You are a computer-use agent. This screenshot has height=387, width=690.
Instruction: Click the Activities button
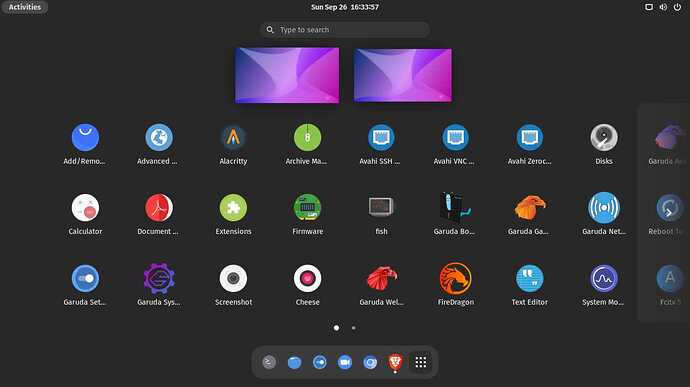pyautogui.click(x=25, y=7)
